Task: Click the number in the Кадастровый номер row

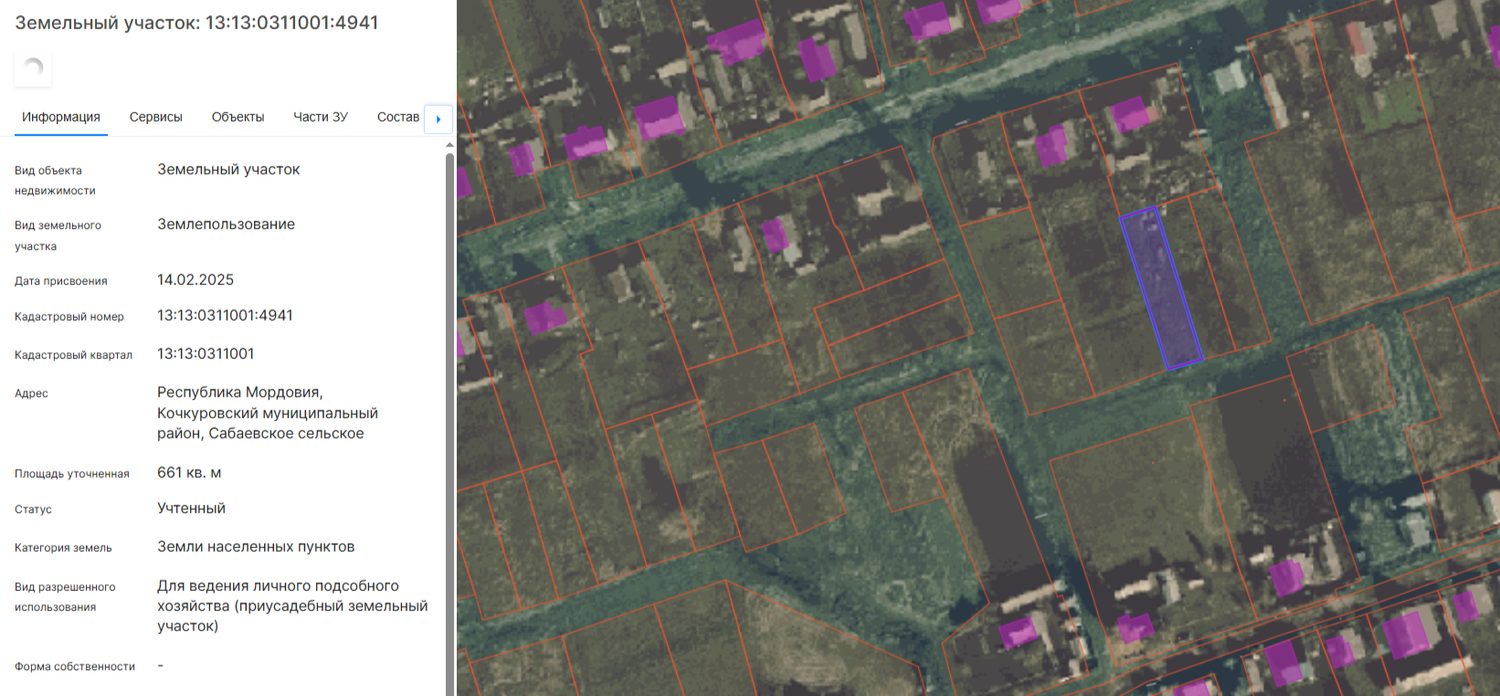Action: click(x=225, y=315)
